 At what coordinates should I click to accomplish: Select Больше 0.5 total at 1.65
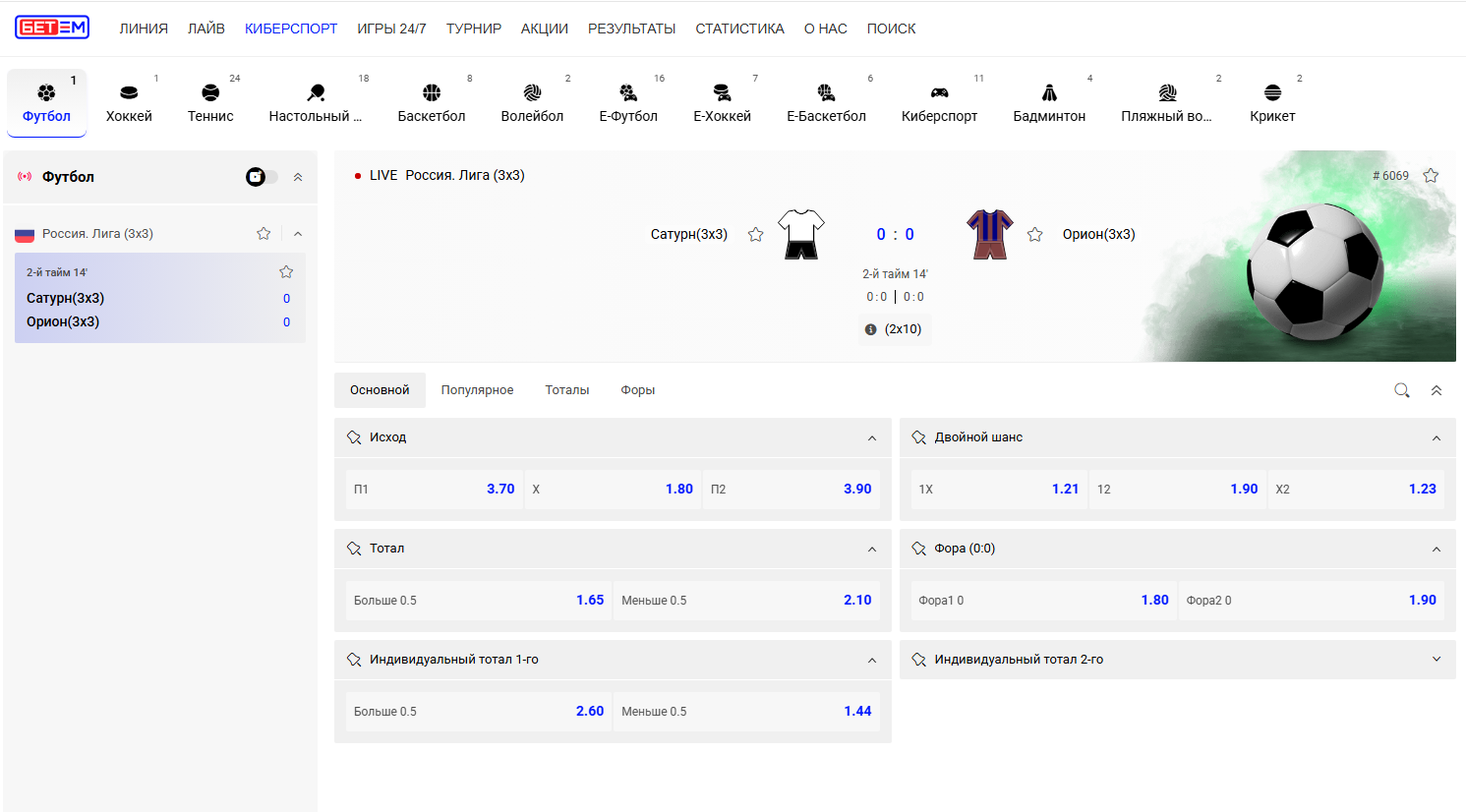(x=479, y=600)
